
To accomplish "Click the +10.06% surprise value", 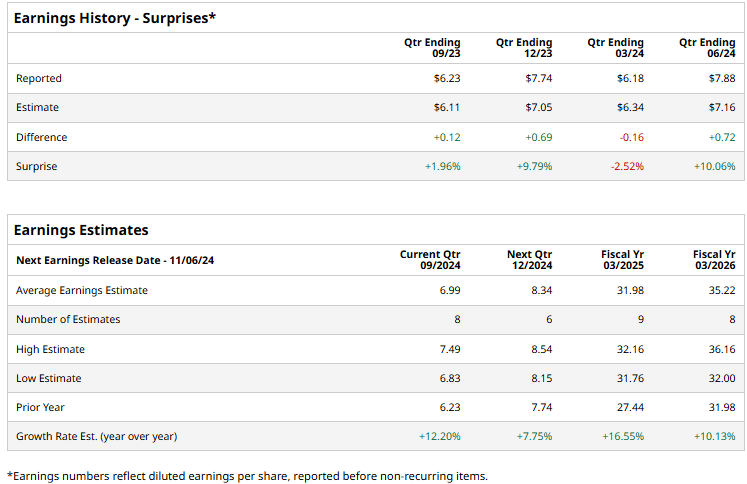I will pos(714,166).
